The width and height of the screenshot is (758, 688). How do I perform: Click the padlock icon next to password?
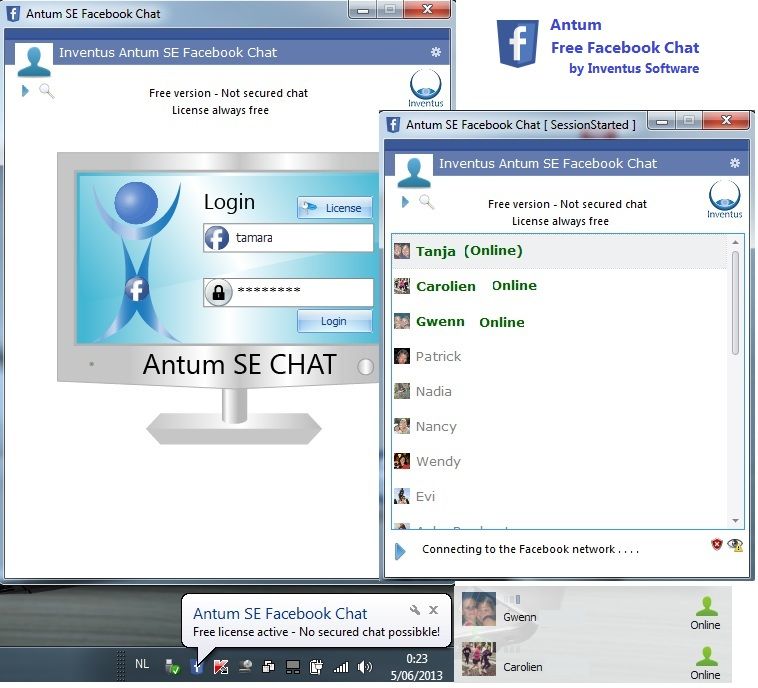219,293
